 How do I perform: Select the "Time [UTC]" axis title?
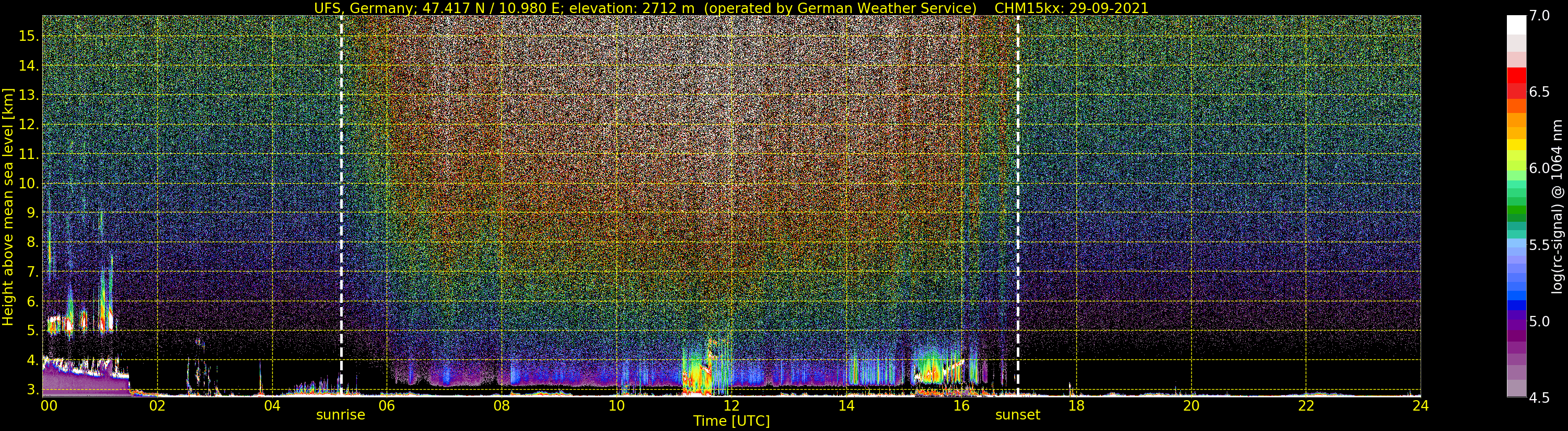[x=731, y=421]
